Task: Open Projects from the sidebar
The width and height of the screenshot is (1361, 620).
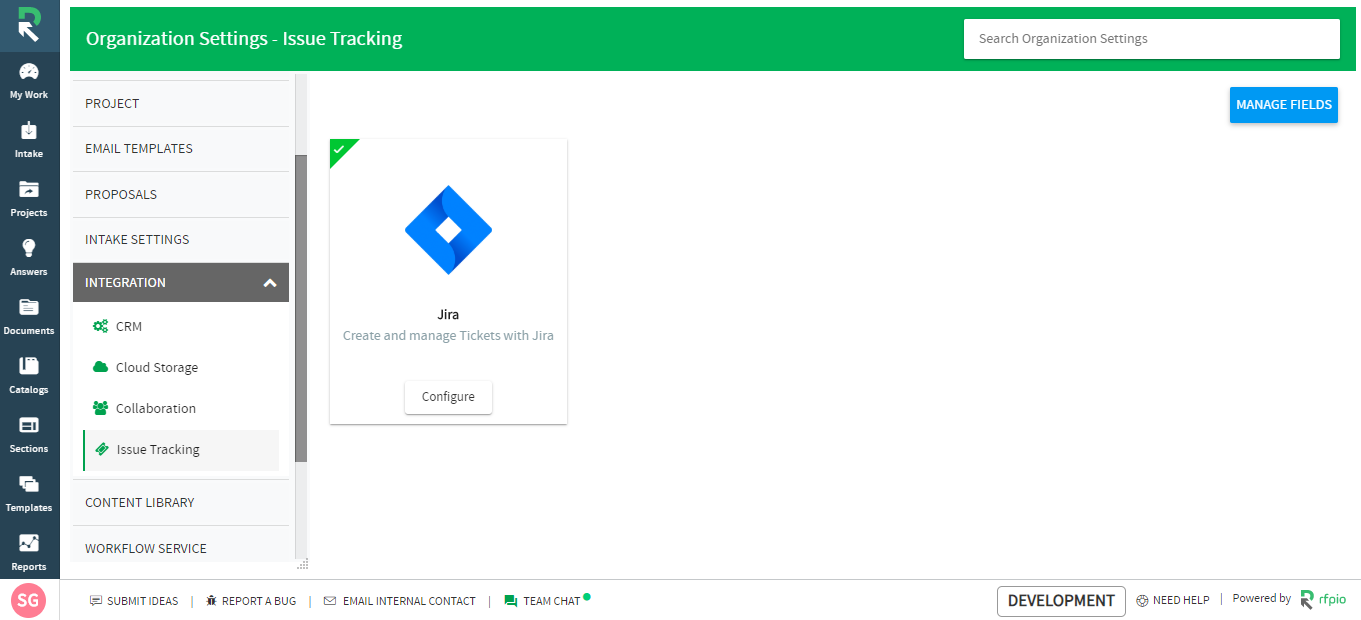Action: [29, 199]
